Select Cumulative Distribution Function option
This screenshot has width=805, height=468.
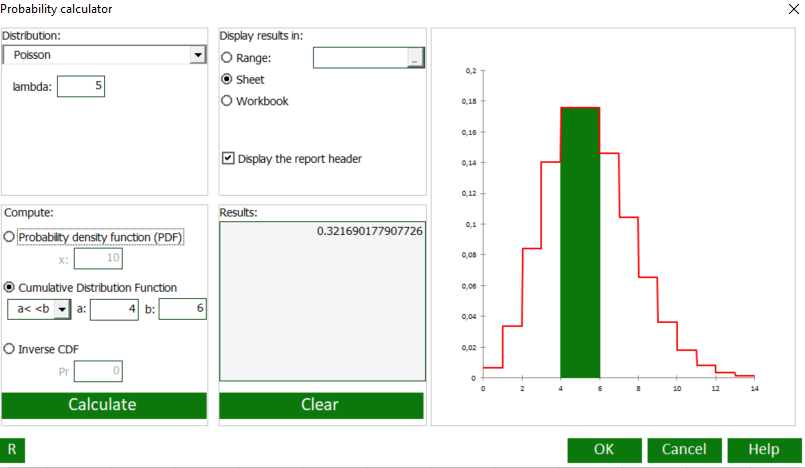[x=10, y=287]
